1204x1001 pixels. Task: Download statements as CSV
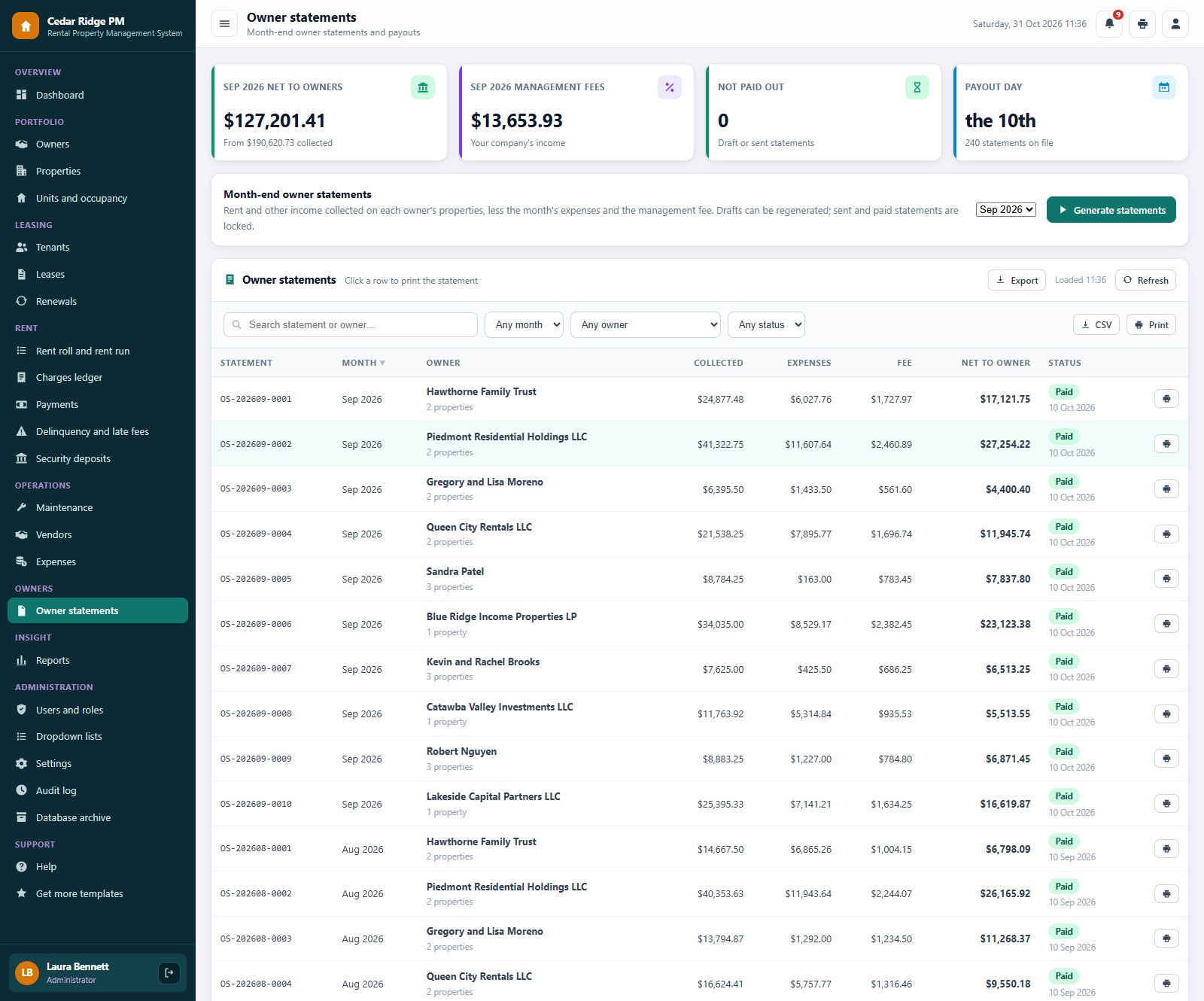(1096, 324)
